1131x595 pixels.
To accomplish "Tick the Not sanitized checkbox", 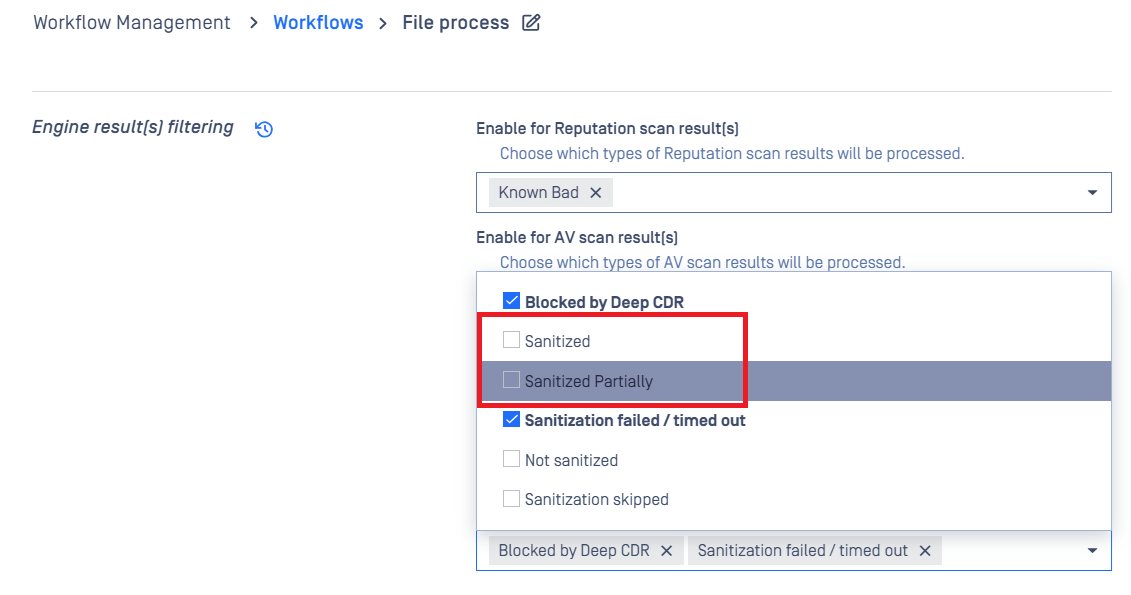I will pyautogui.click(x=511, y=460).
